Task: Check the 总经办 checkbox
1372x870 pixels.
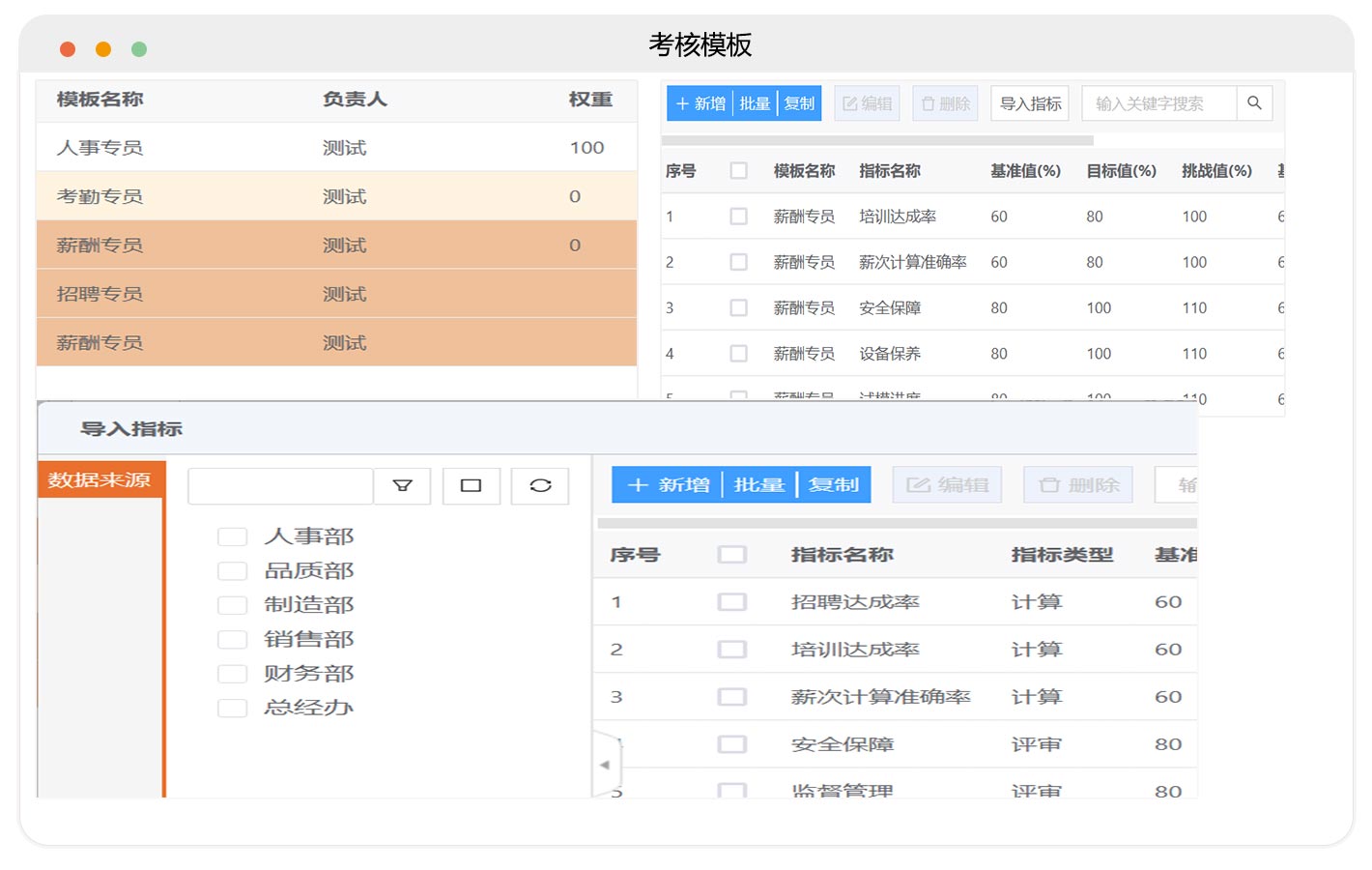Action: click(232, 708)
